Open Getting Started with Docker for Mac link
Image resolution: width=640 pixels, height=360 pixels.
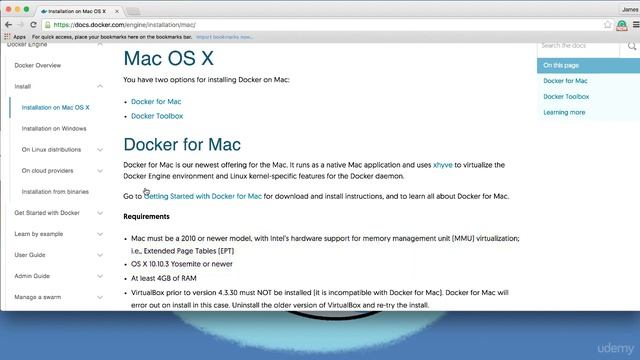click(203, 196)
